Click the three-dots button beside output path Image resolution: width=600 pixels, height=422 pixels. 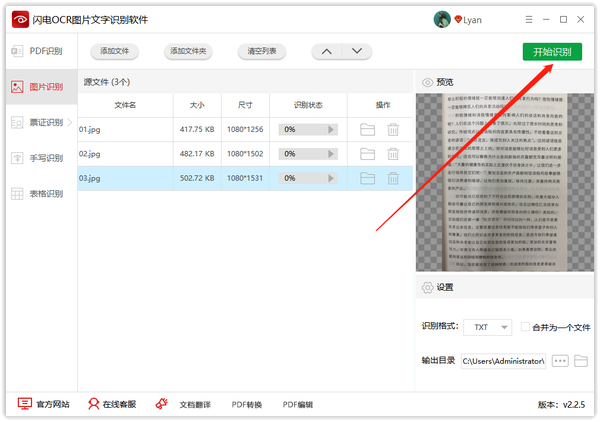(x=560, y=360)
